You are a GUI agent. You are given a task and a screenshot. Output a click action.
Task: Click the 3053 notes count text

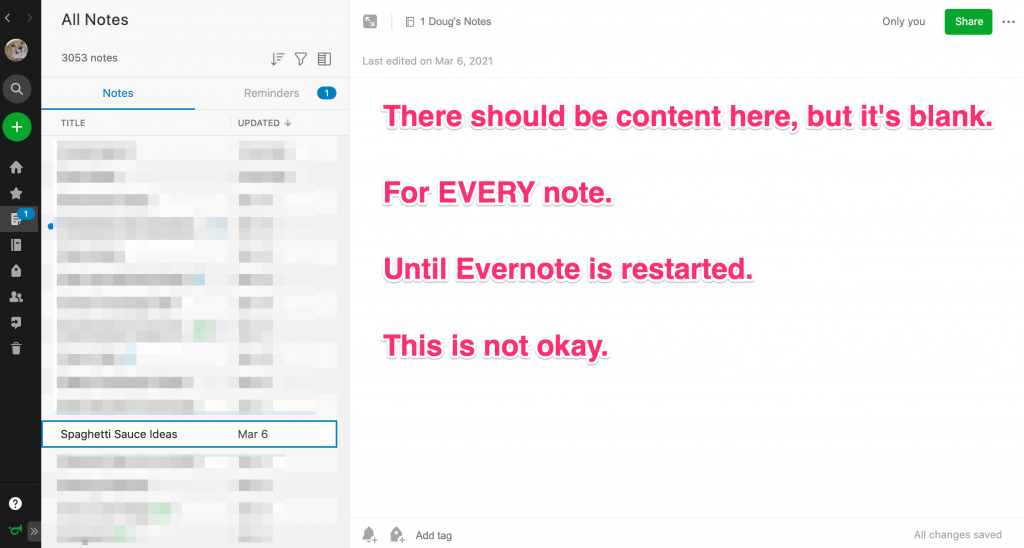89,57
